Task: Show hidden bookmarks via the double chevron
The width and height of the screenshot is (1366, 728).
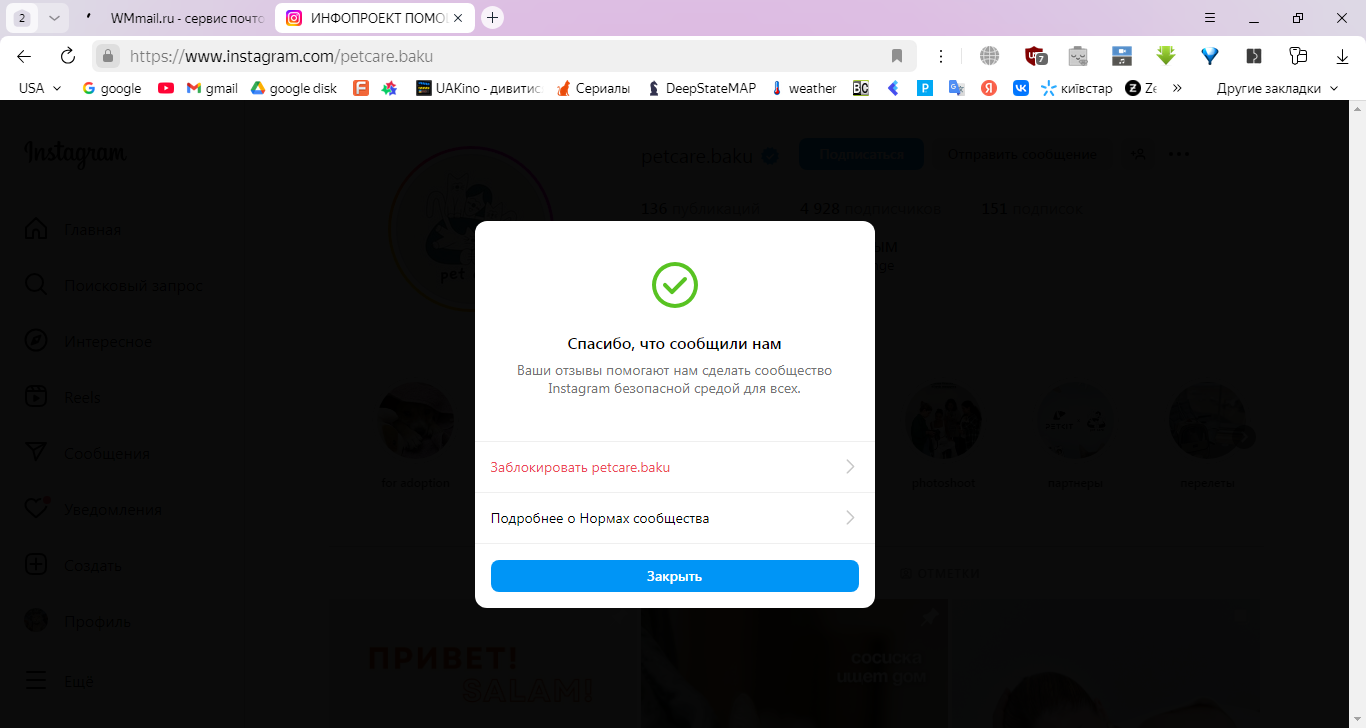Action: point(1177,88)
